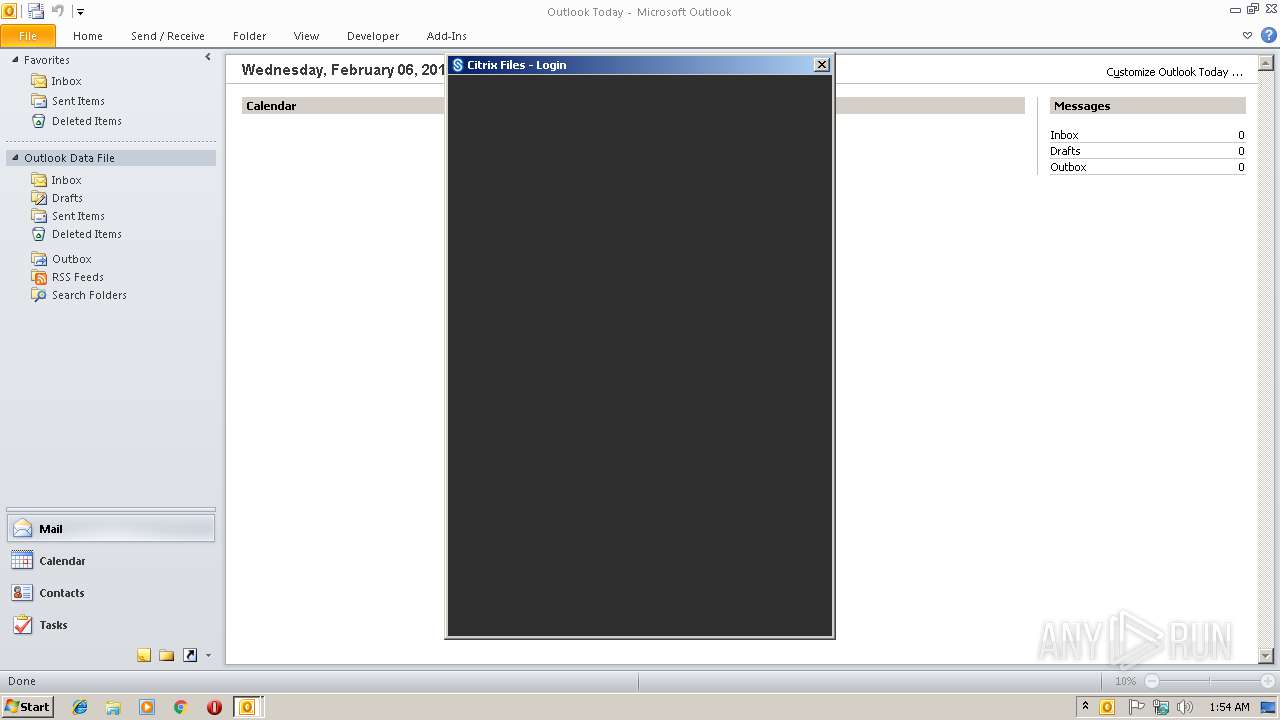Switch to the Contacts module
This screenshot has height=720, width=1280.
pyautogui.click(x=110, y=593)
